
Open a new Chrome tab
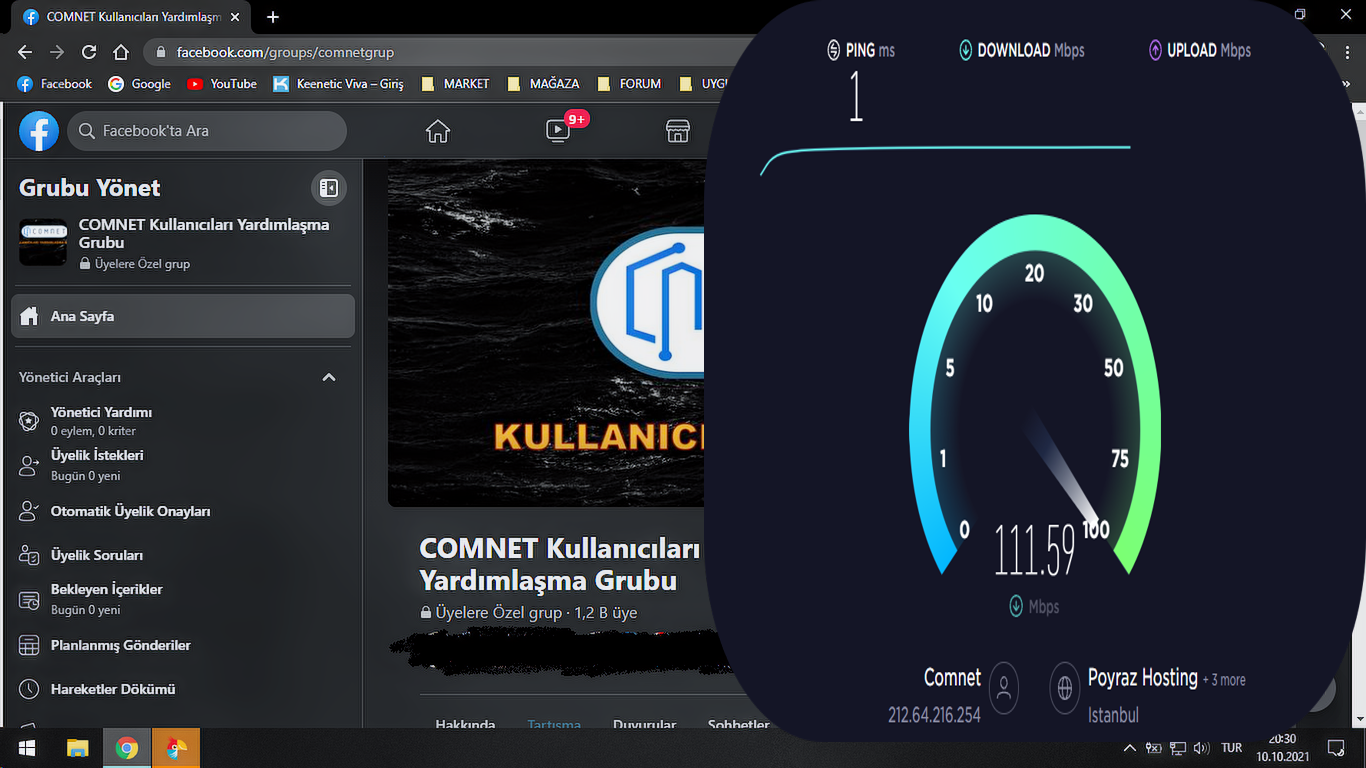[273, 17]
